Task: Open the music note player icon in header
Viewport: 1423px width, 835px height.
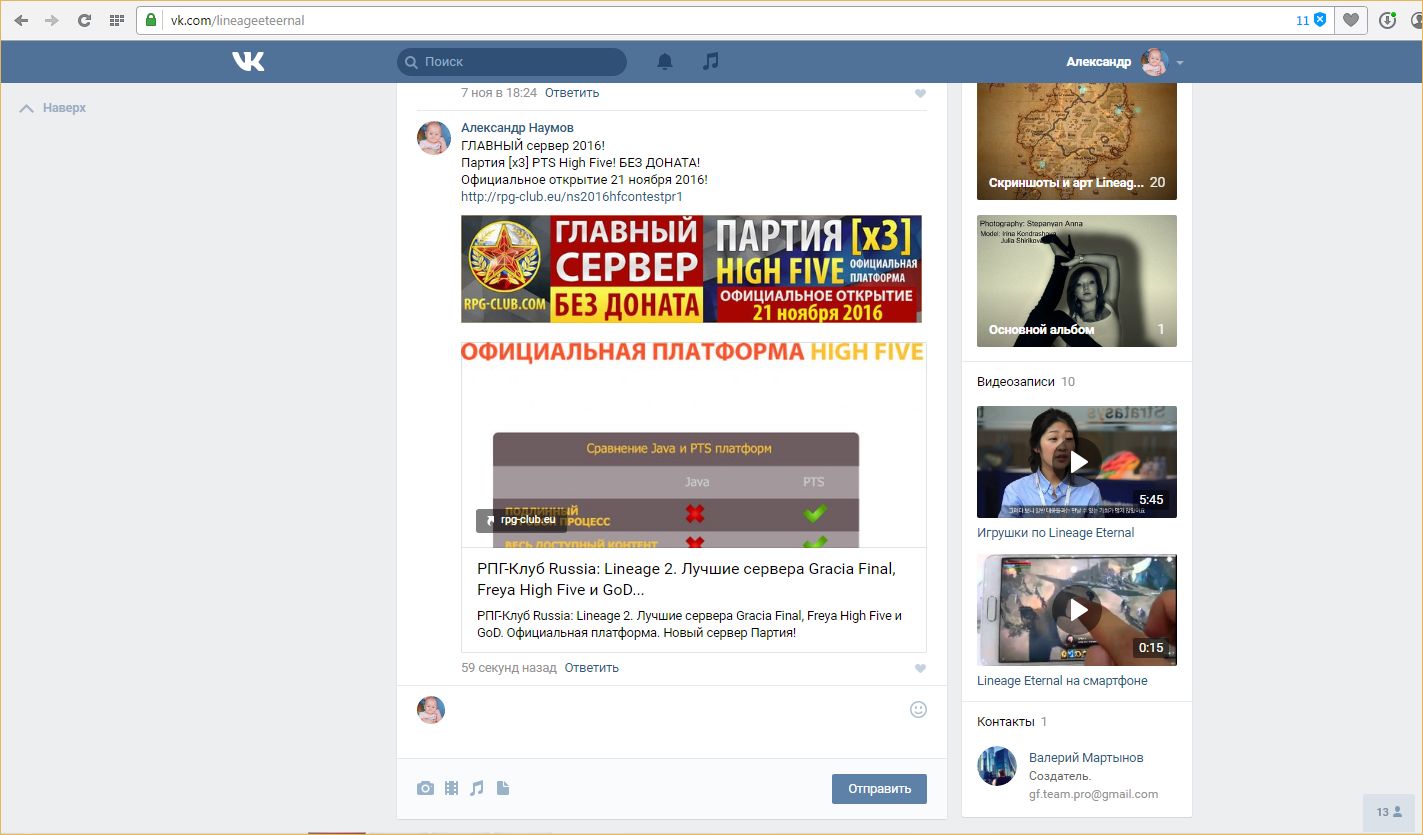Action: point(710,62)
